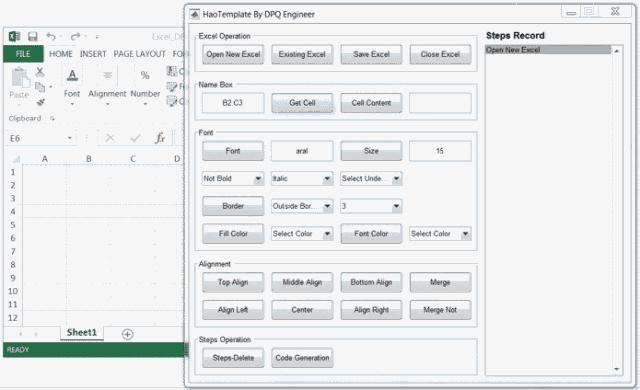Click the Insert Function fx icon
The image size is (640, 390).
coord(160,138)
